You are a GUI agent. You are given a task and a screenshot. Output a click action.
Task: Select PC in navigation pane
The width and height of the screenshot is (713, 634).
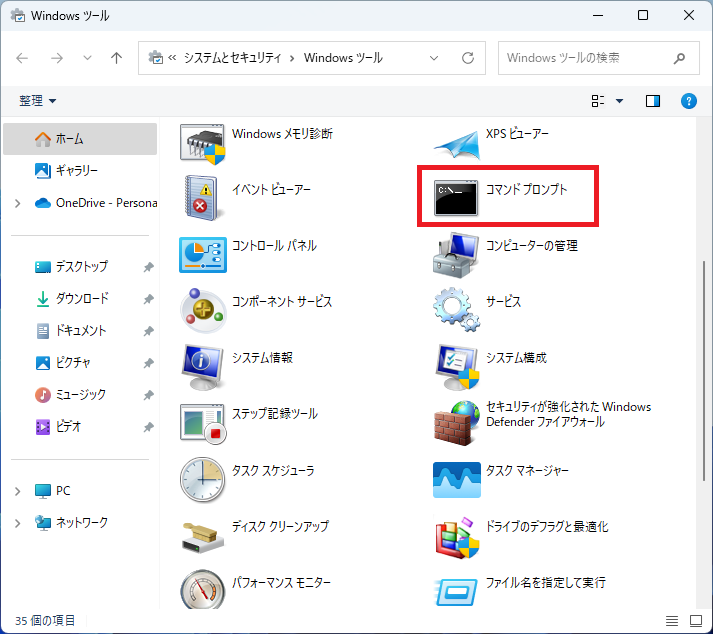(x=52, y=491)
